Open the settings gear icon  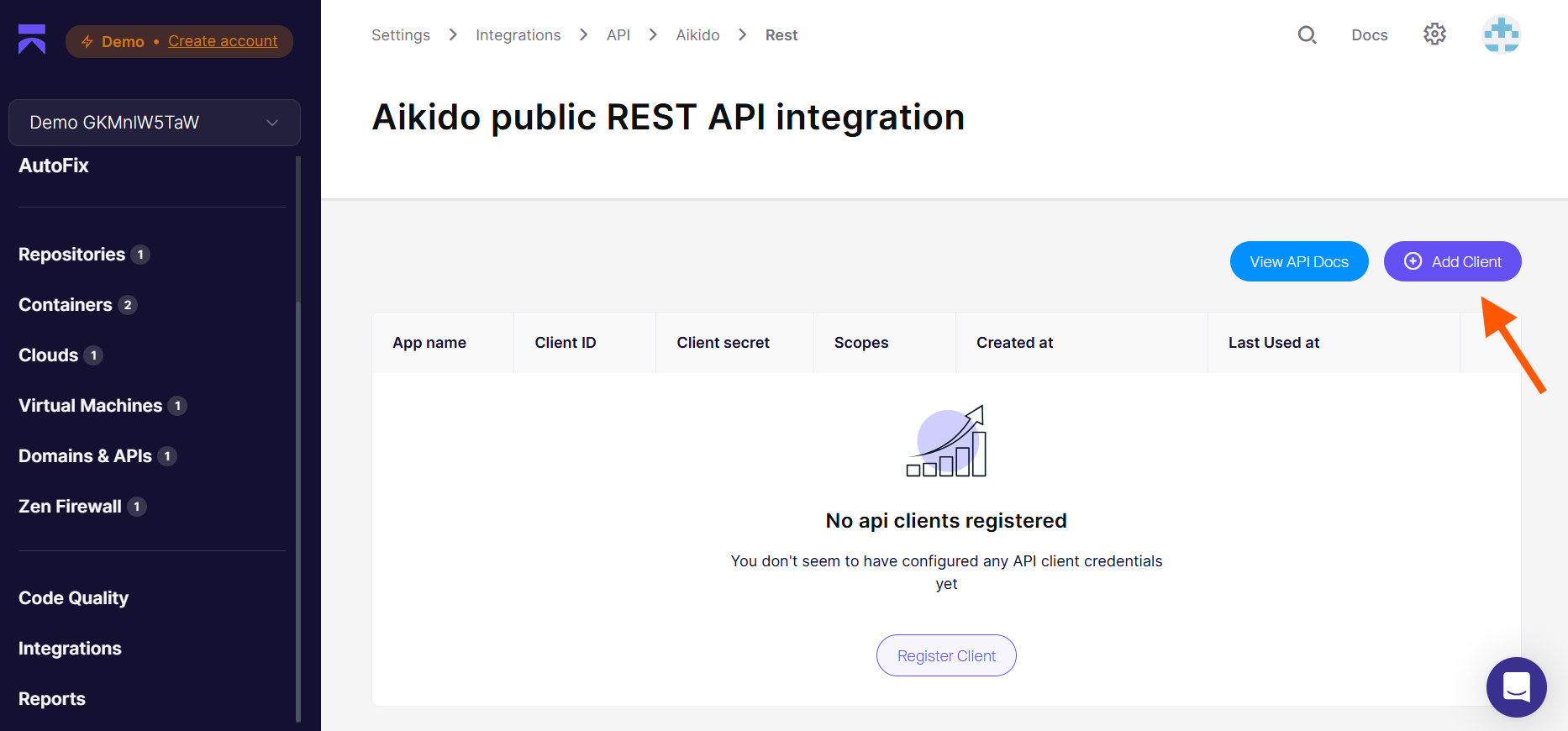(1434, 34)
